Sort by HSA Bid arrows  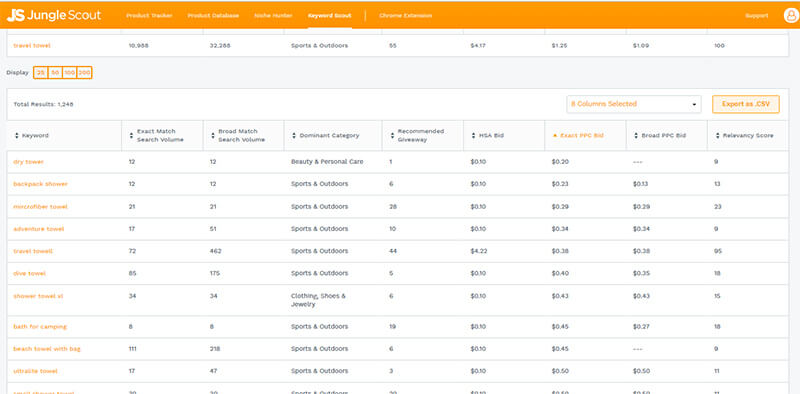(x=473, y=136)
